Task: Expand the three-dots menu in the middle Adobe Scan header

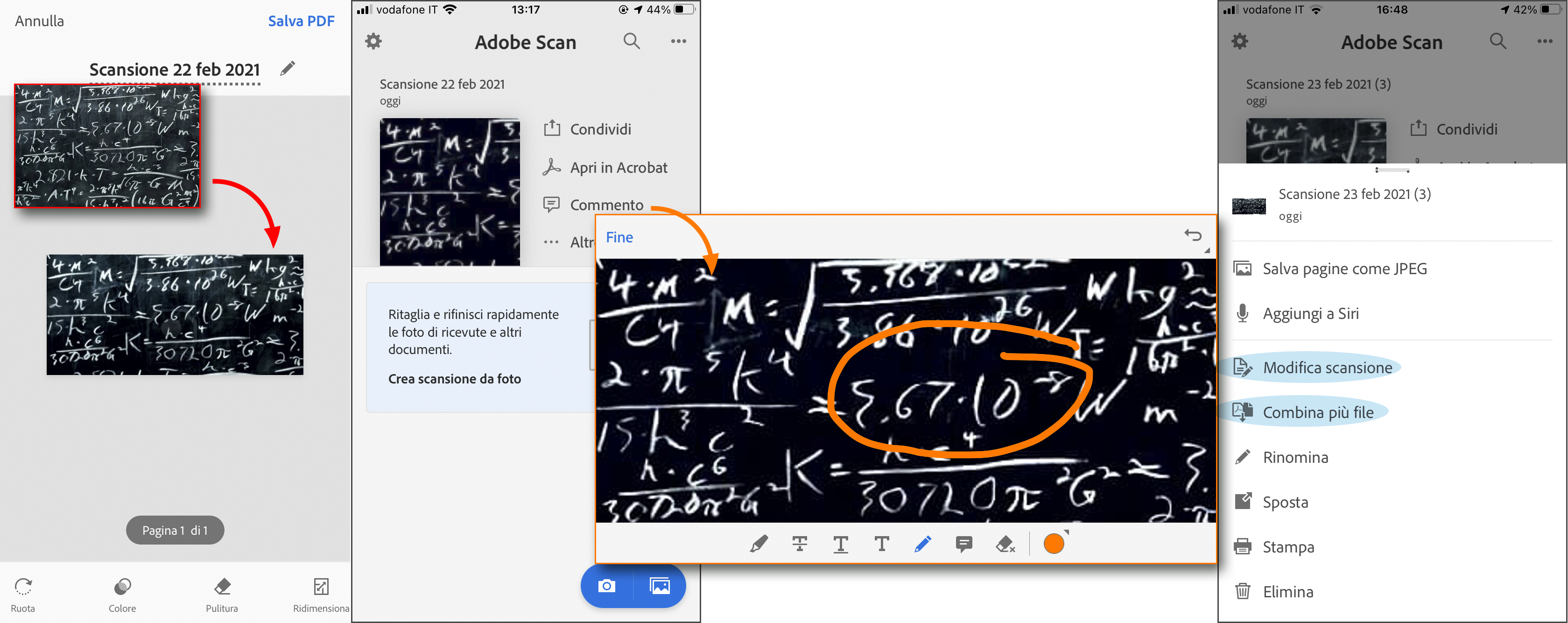Action: point(678,42)
